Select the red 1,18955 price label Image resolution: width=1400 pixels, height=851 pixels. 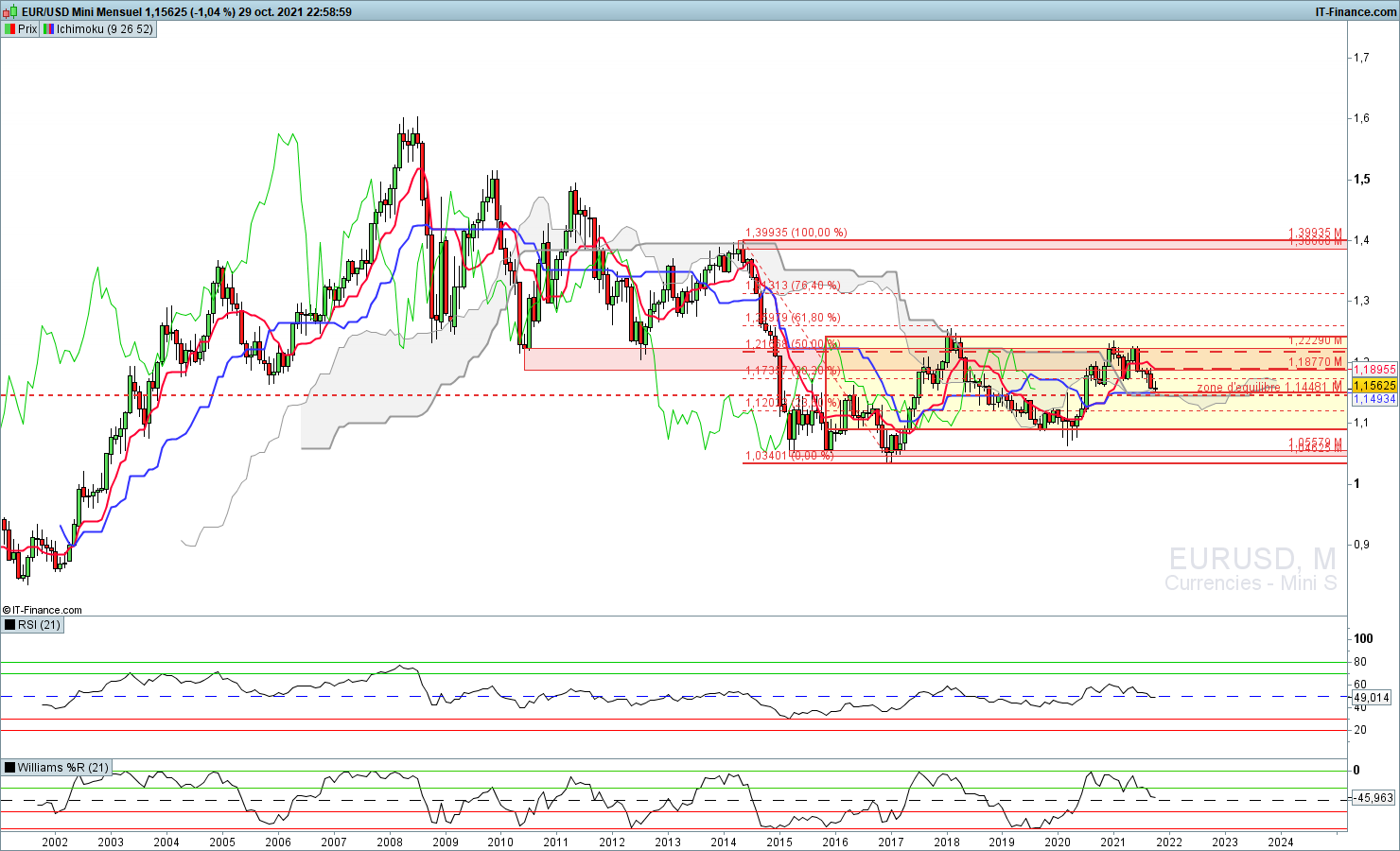pyautogui.click(x=1374, y=370)
